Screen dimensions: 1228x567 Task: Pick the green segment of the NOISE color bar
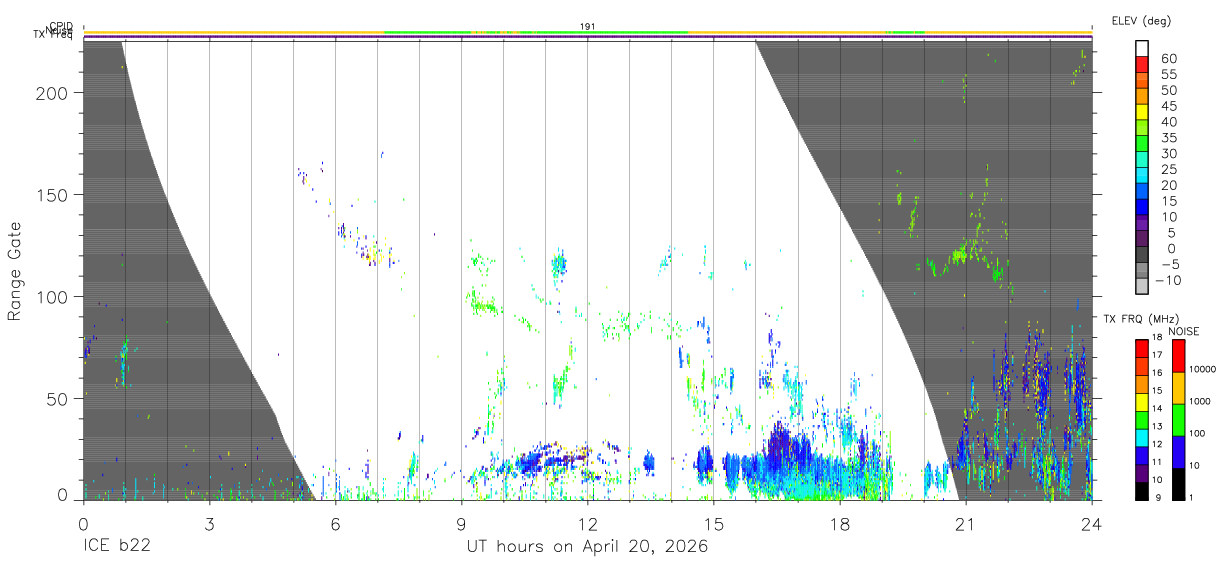point(1179,420)
